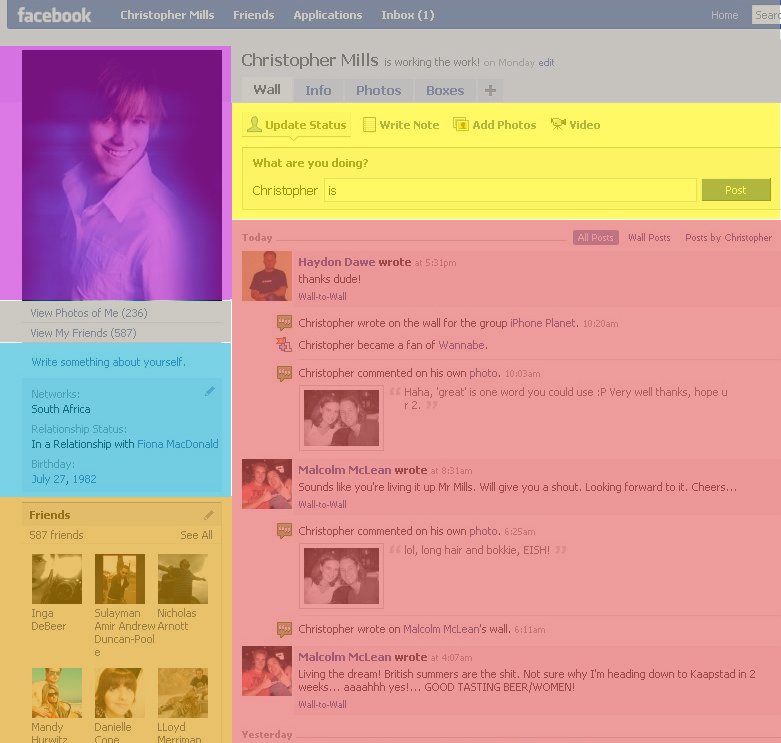This screenshot has width=781, height=743.
Task: Edit Friends box with pencil icon
Action: 209,515
